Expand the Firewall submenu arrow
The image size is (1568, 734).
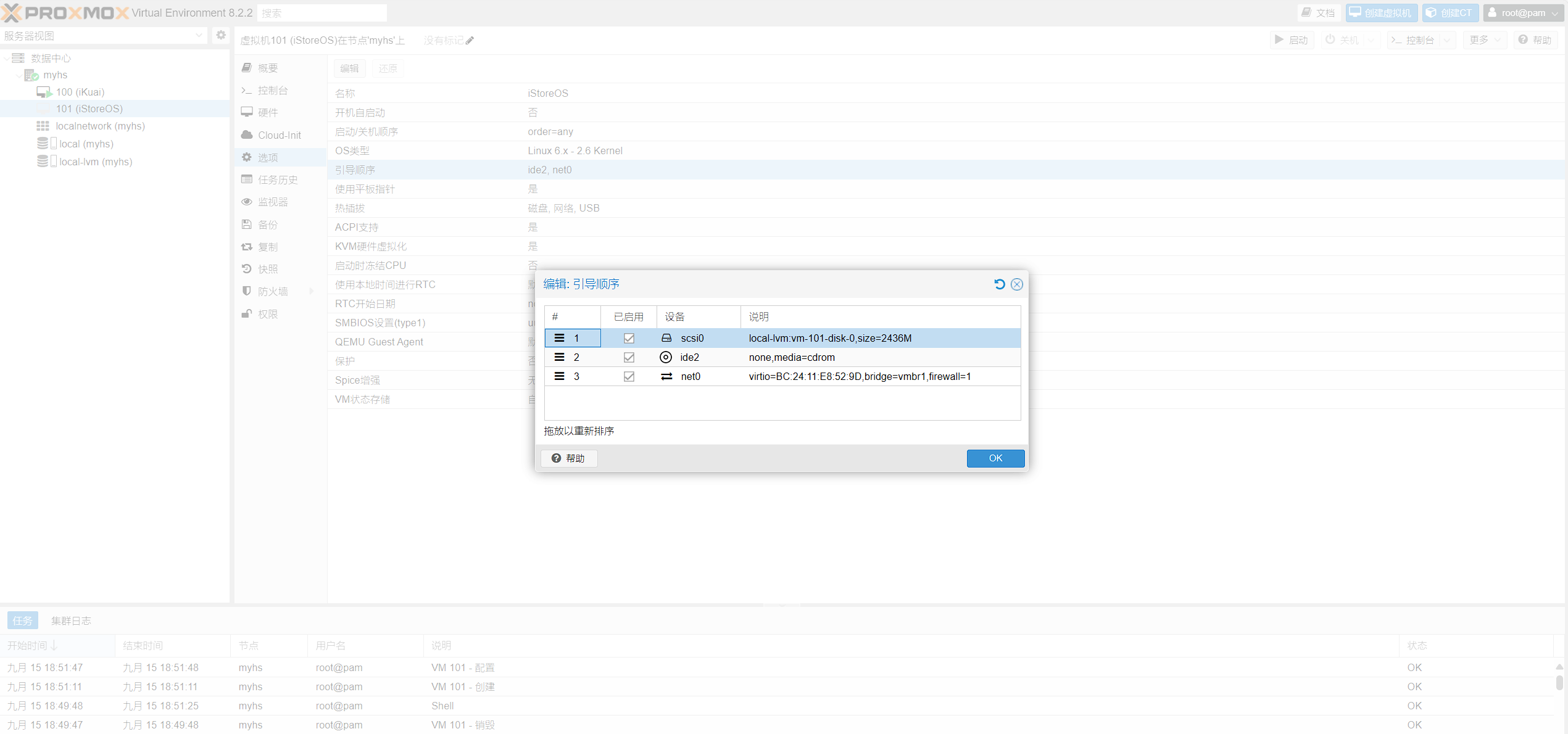point(312,291)
